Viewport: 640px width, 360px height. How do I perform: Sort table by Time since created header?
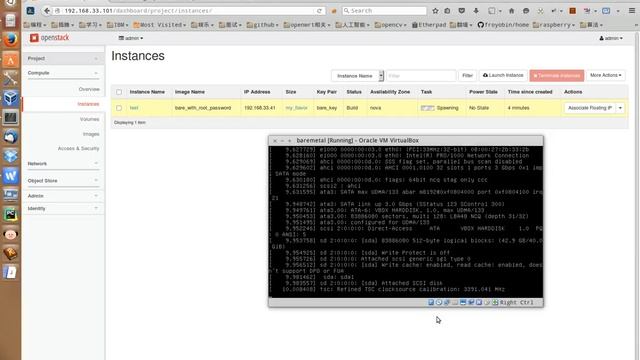[x=530, y=92]
